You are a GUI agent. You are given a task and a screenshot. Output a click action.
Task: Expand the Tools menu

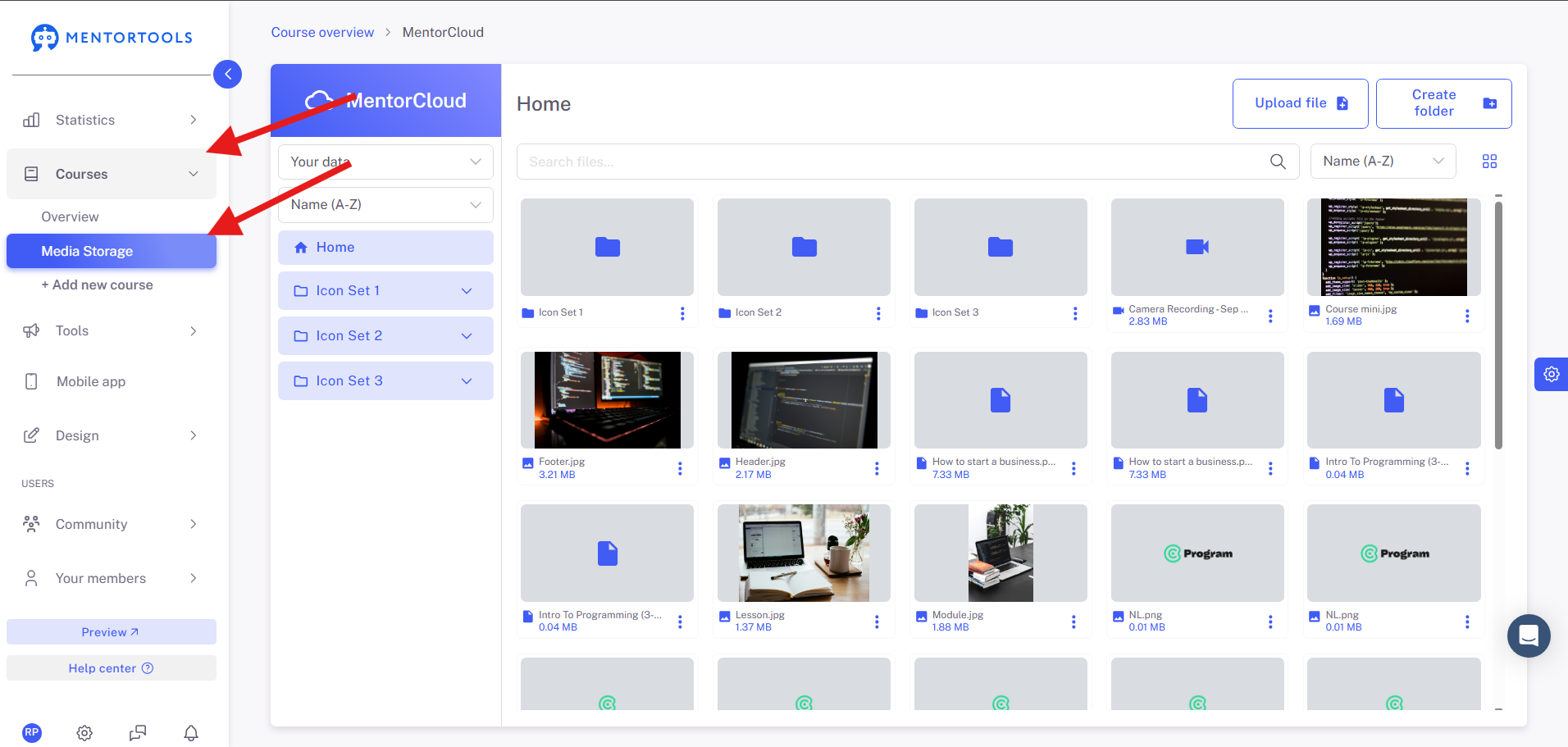pyautogui.click(x=112, y=330)
